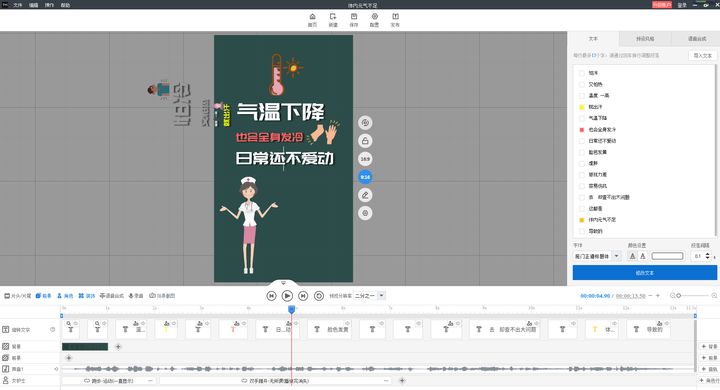Image resolution: width=720 pixels, height=390 pixels.
Task: Click the red badge button in title bar
Action: [x=662, y=5]
